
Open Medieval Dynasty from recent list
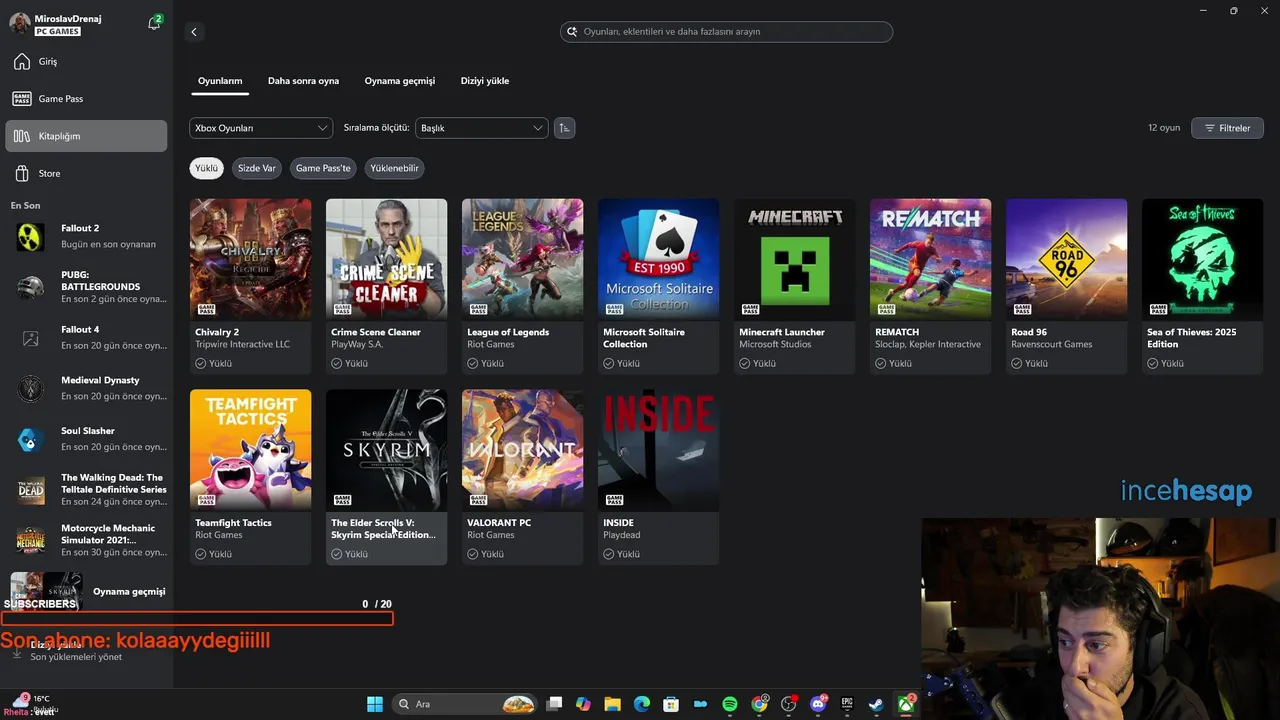(x=87, y=388)
